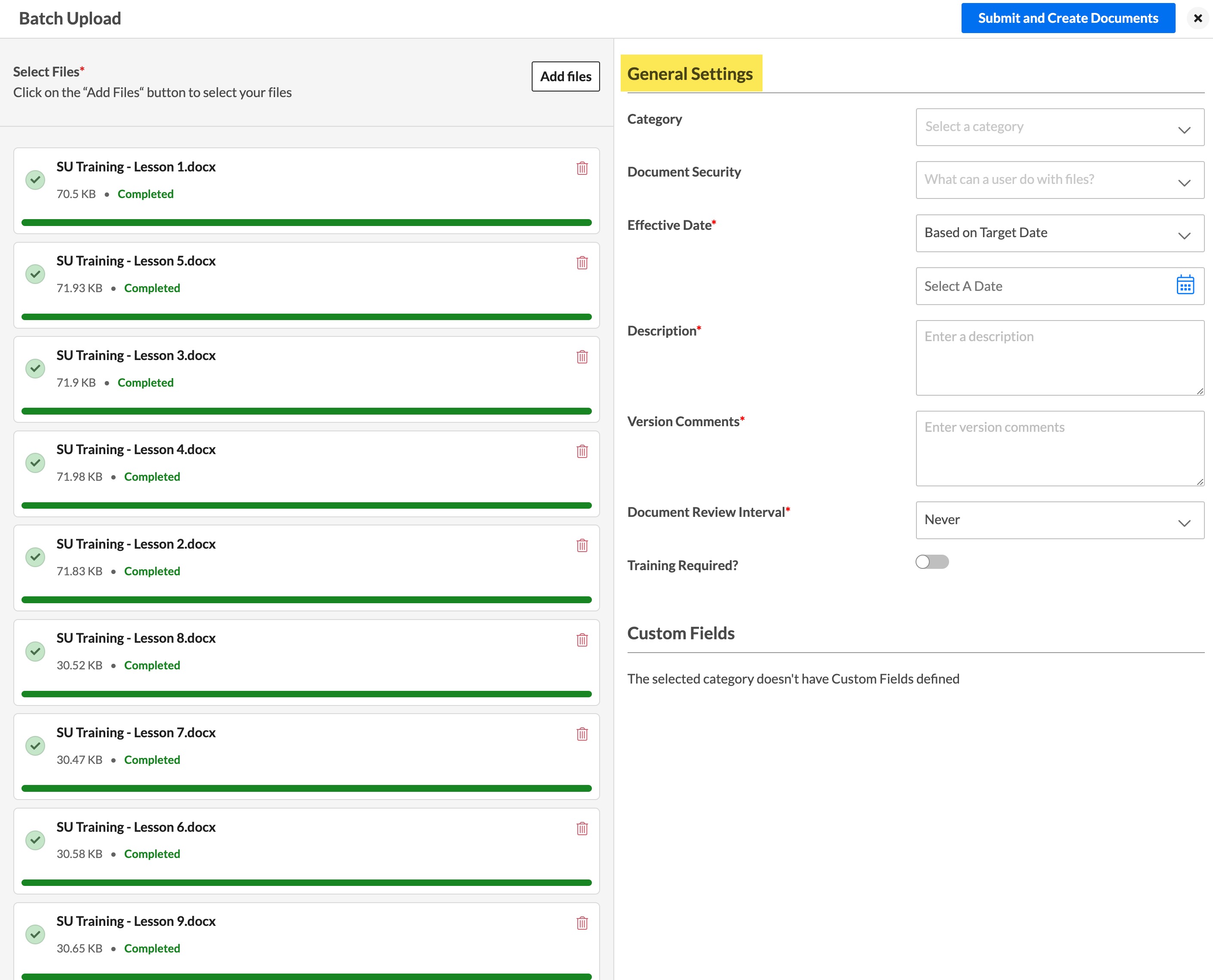The height and width of the screenshot is (980, 1213).
Task: Click file name SU Training - Lesson 1.docx
Action: click(136, 167)
